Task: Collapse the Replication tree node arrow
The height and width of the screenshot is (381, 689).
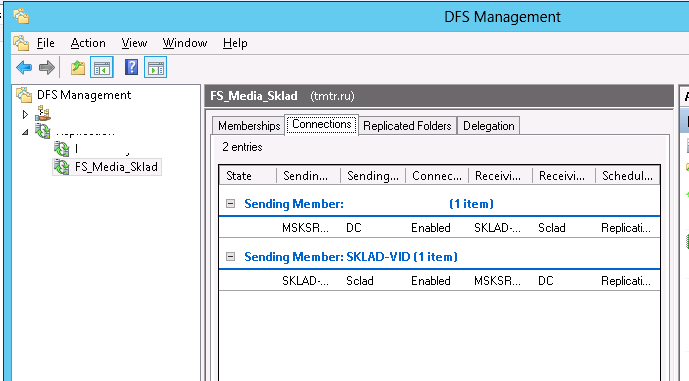Action: 25,132
